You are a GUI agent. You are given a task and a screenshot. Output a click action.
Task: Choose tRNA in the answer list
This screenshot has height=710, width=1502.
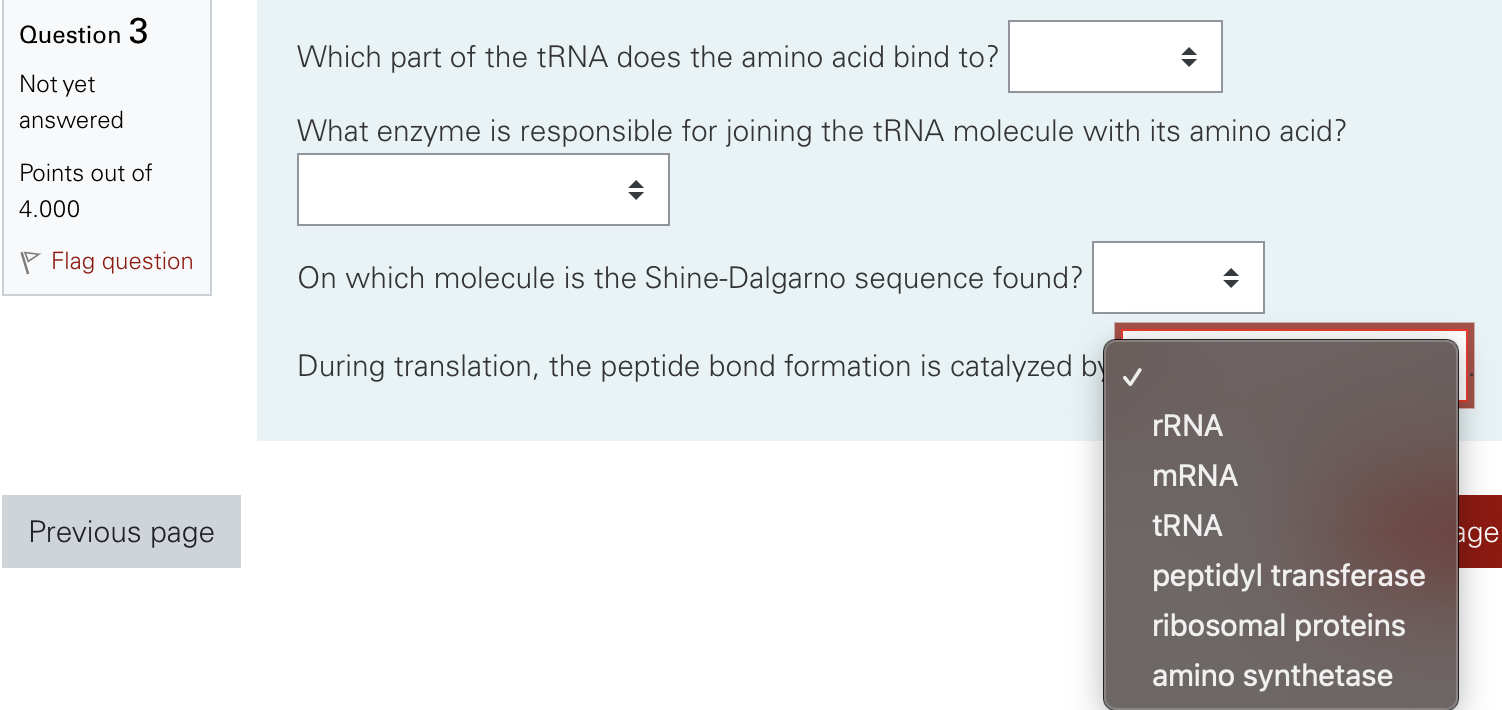tap(1187, 525)
